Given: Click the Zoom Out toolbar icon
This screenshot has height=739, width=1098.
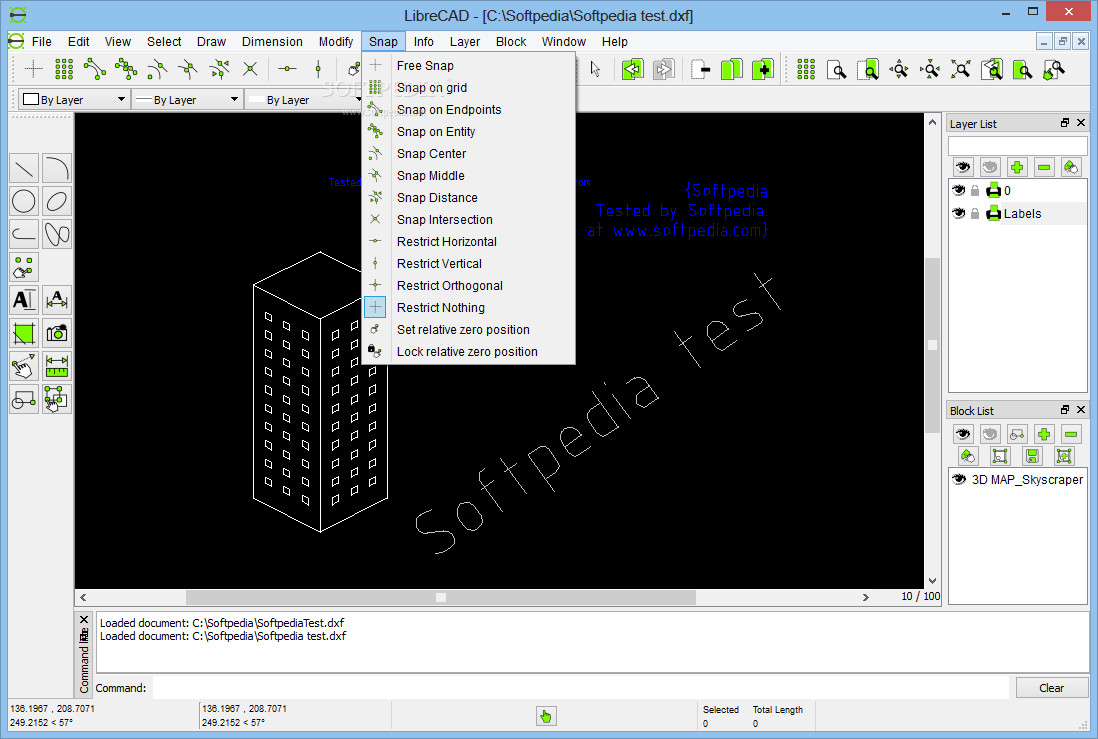Looking at the screenshot, I should 930,69.
